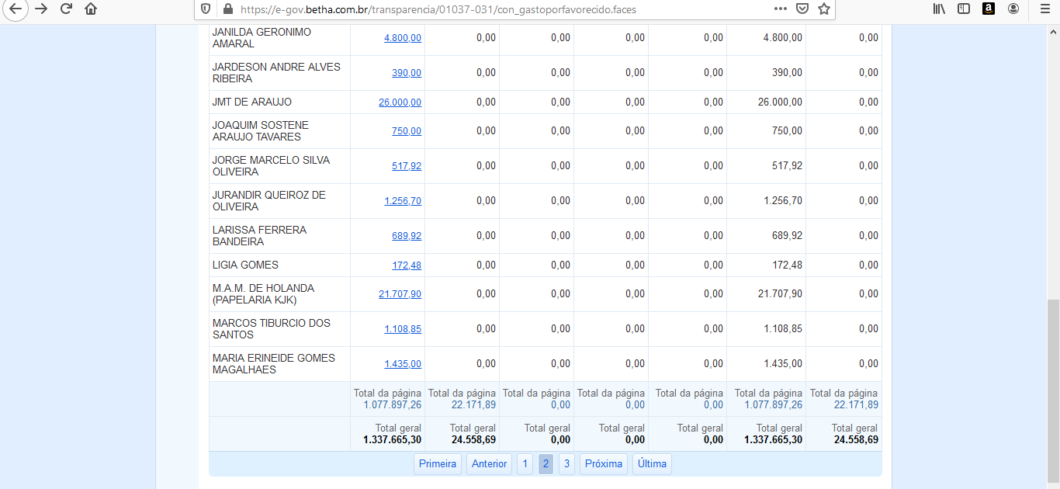Go to pagination page 1
Image resolution: width=1060 pixels, height=489 pixels.
tap(525, 464)
